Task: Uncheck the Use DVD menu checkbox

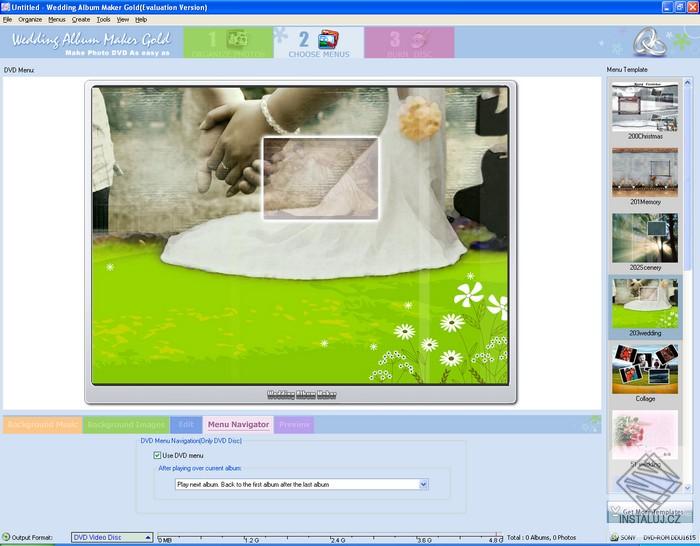Action: [157, 455]
